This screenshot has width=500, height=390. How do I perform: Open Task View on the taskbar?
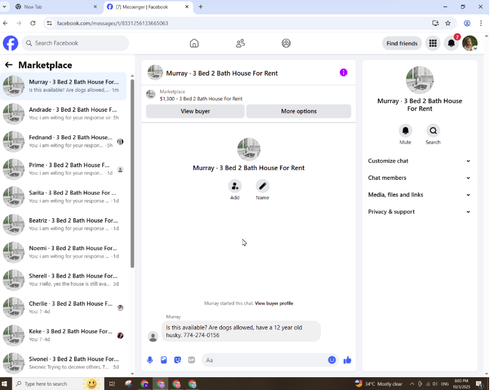point(112,384)
